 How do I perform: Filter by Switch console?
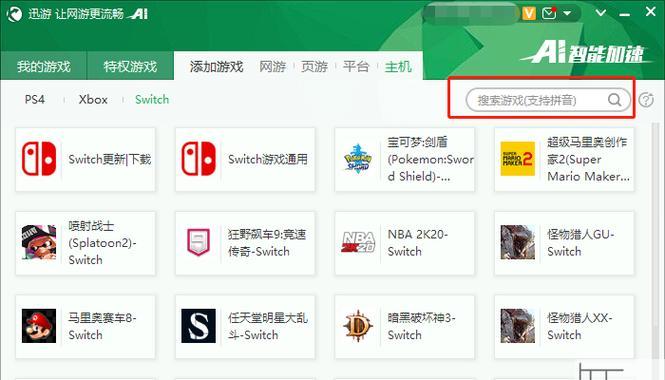152,100
